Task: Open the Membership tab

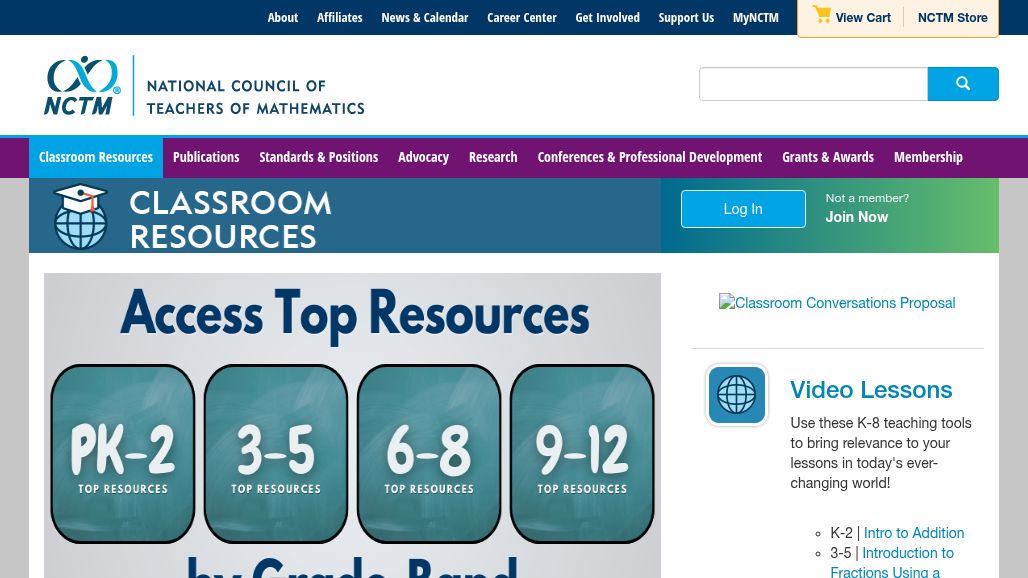Action: (x=928, y=157)
